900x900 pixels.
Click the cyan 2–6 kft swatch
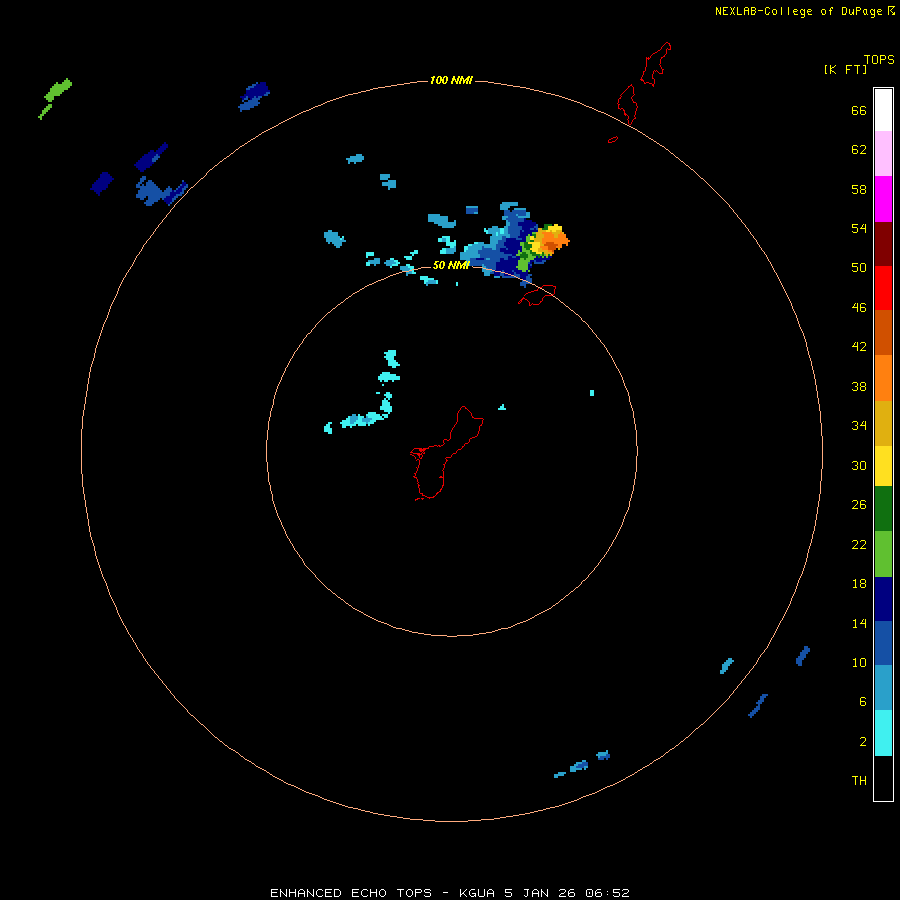click(x=883, y=733)
